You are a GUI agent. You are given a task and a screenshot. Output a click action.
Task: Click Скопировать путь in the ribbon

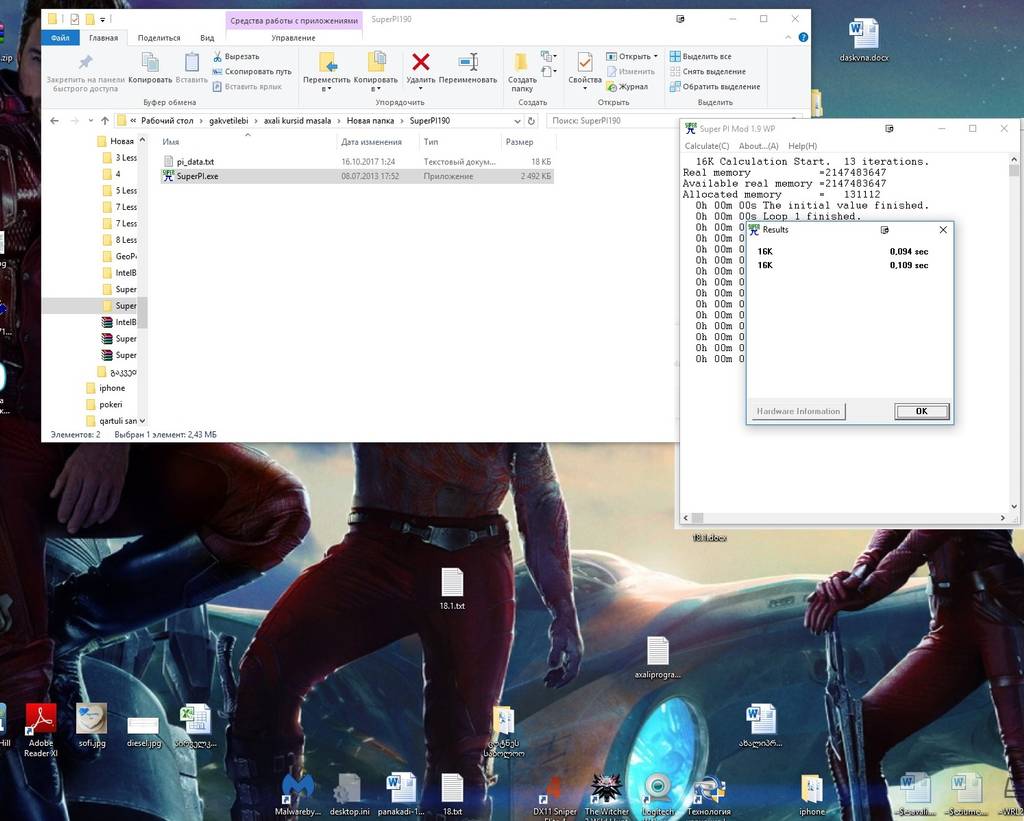(x=251, y=72)
